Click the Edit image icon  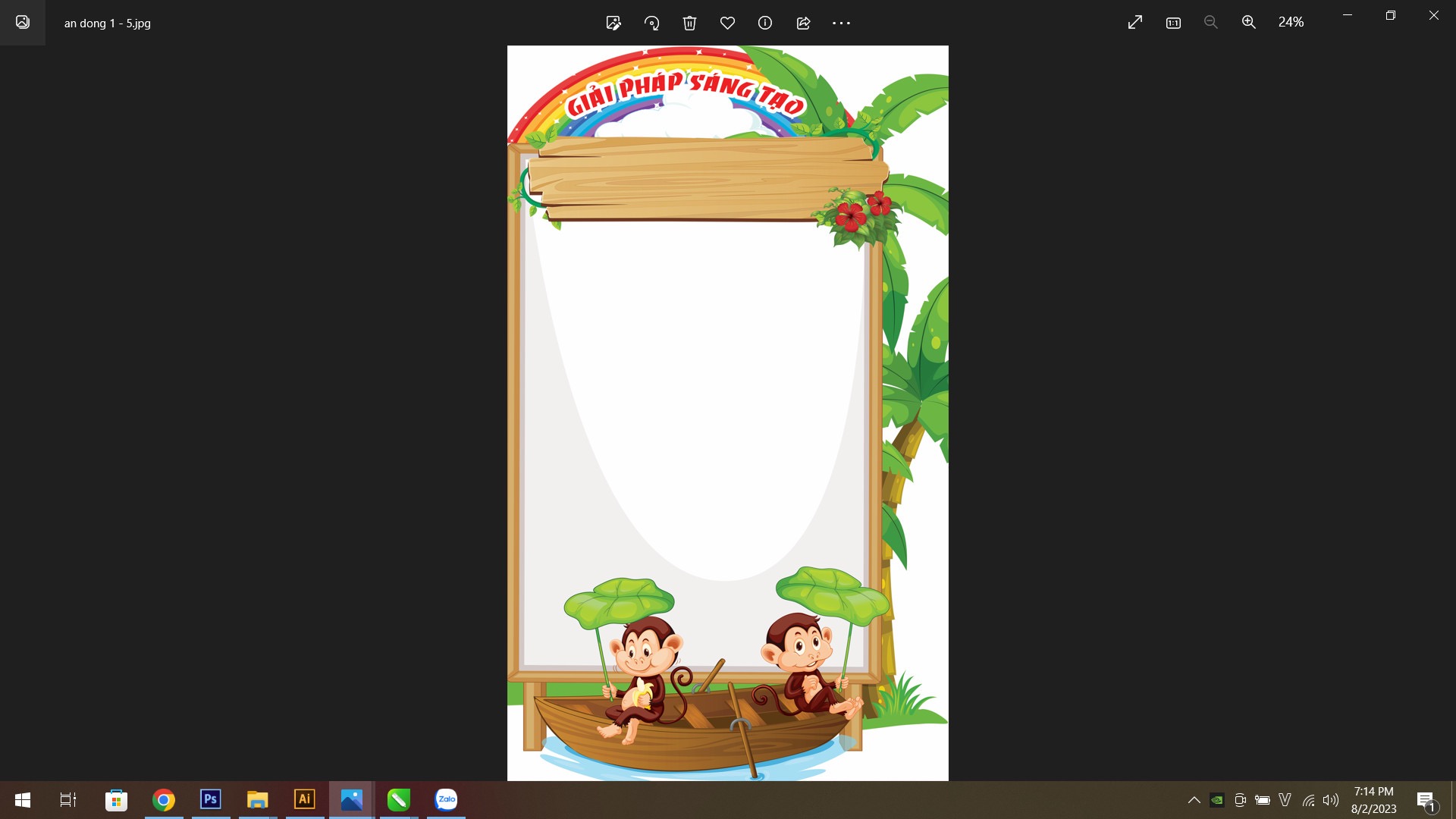pos(613,23)
